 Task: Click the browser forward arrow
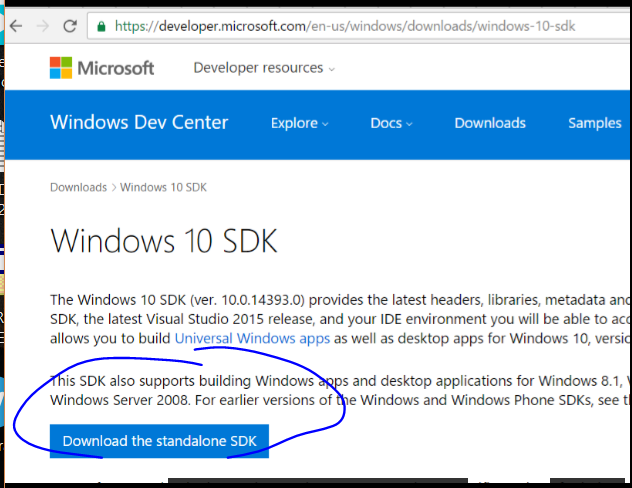click(x=42, y=25)
